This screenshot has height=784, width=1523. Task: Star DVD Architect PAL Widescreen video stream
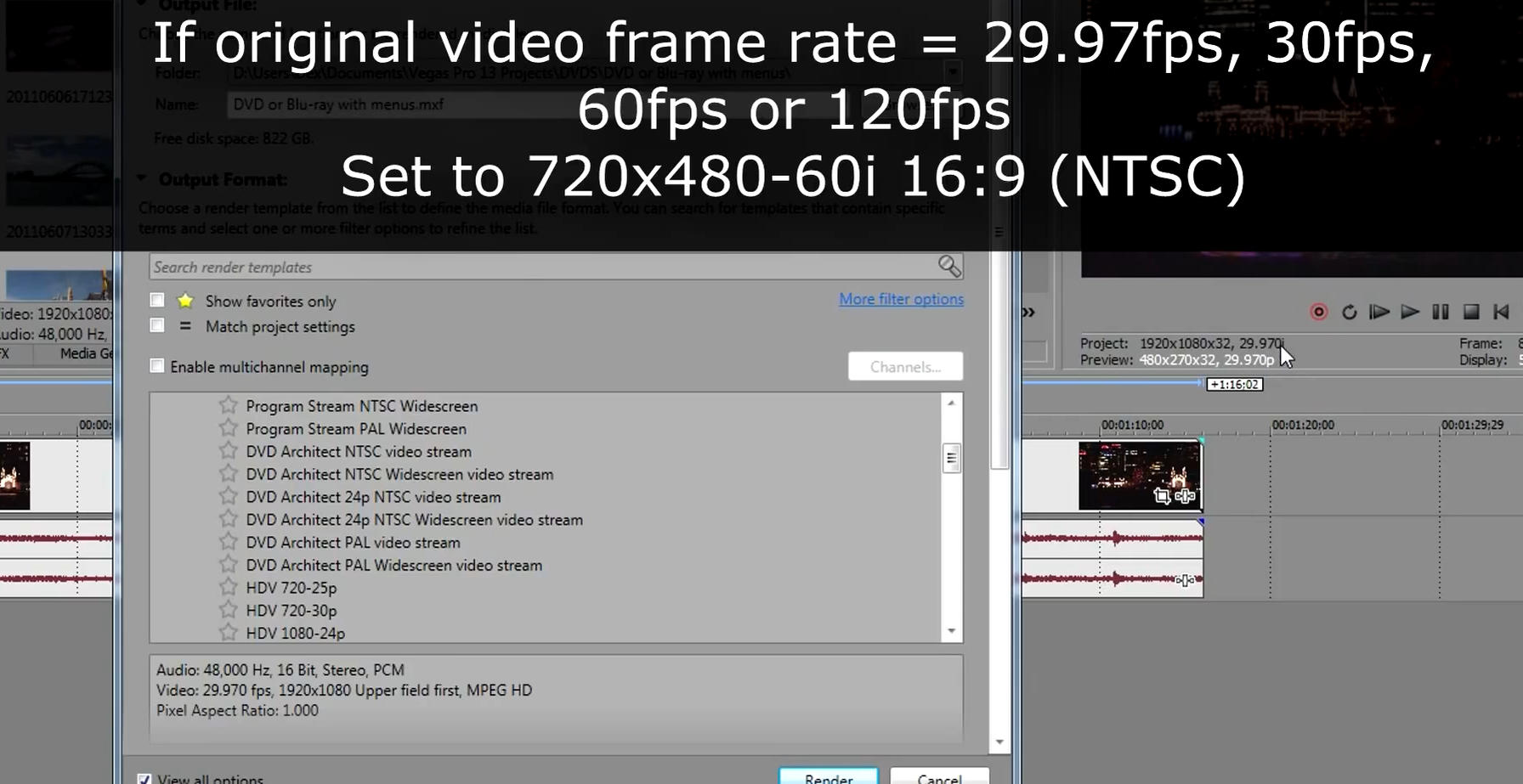[228, 564]
